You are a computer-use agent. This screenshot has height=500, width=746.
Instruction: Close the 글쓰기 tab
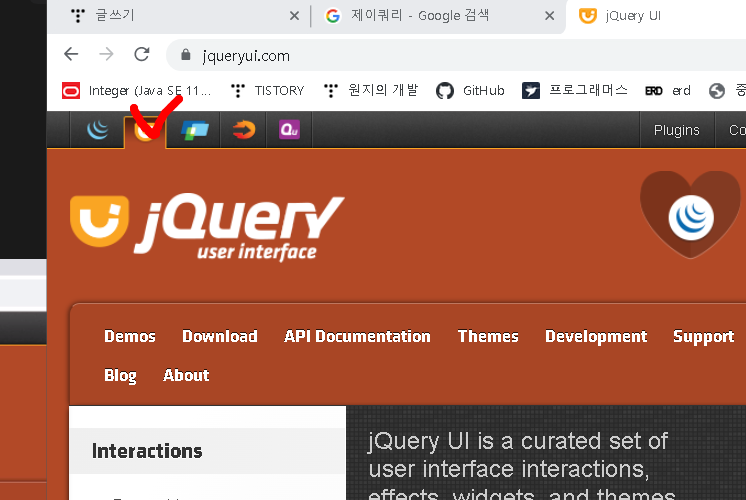[294, 16]
